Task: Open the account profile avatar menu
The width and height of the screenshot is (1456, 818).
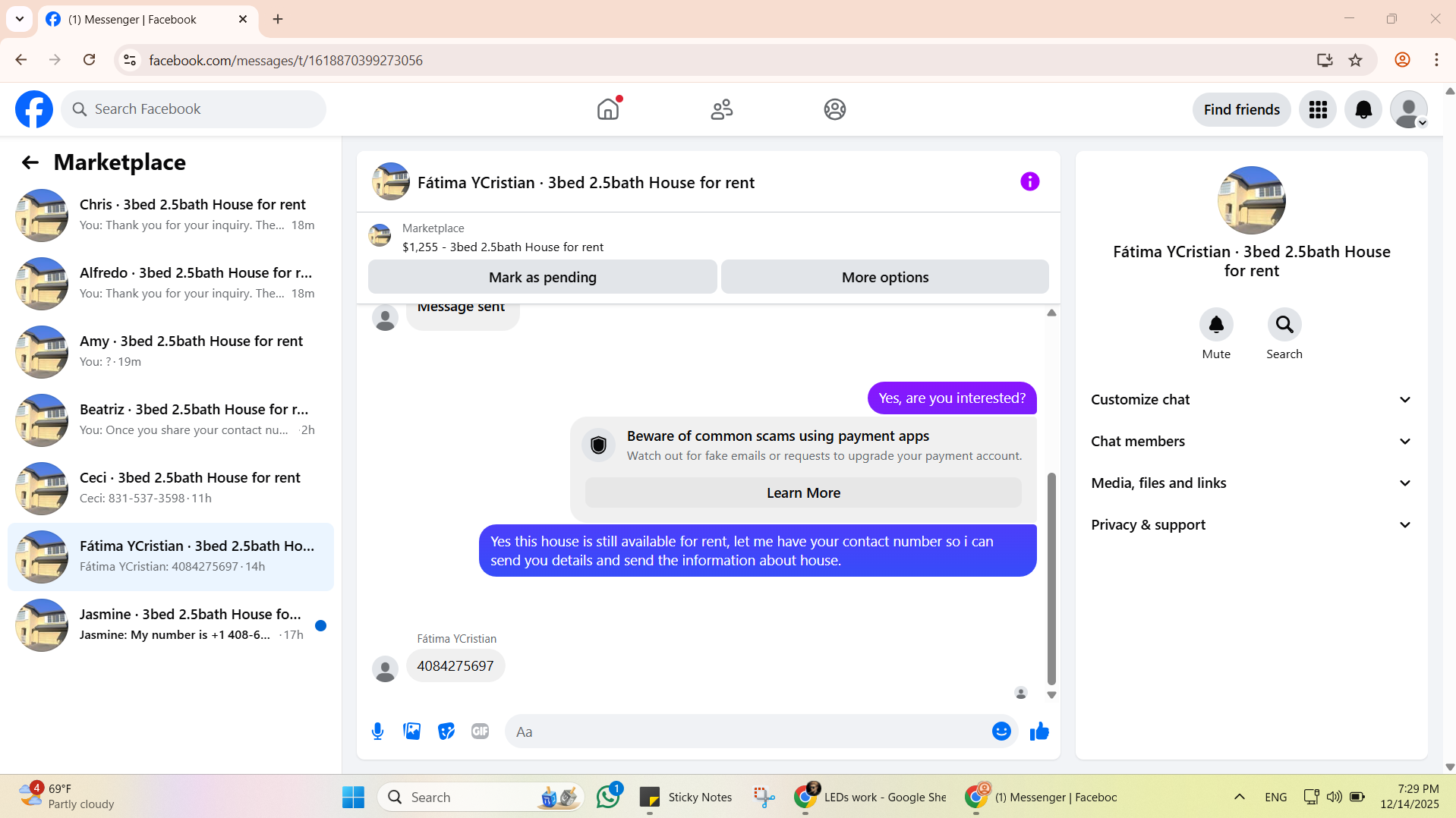Action: (x=1409, y=110)
